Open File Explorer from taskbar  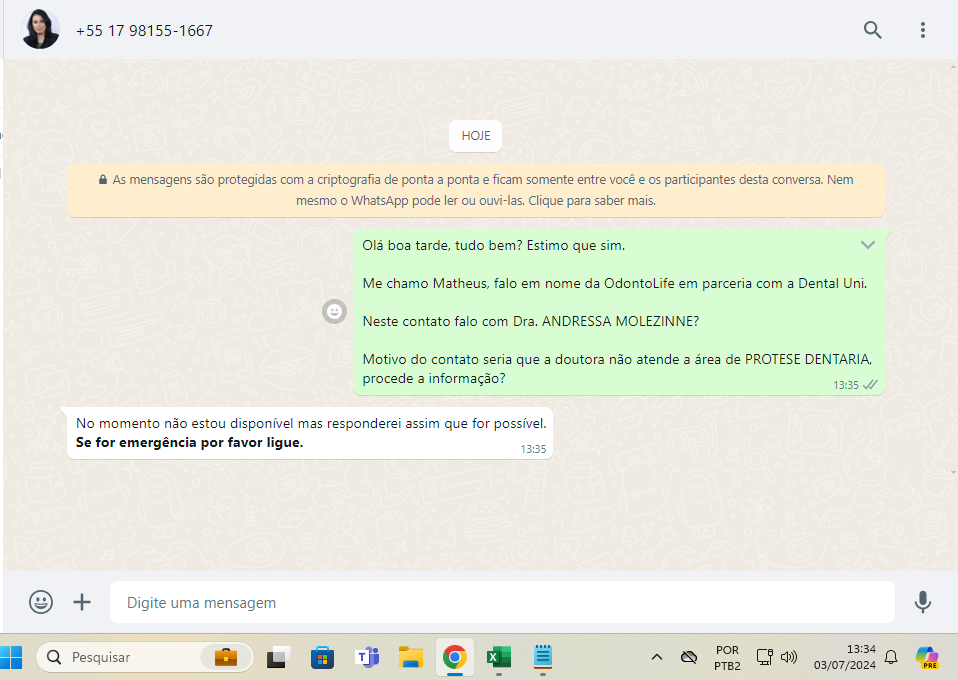click(x=411, y=657)
